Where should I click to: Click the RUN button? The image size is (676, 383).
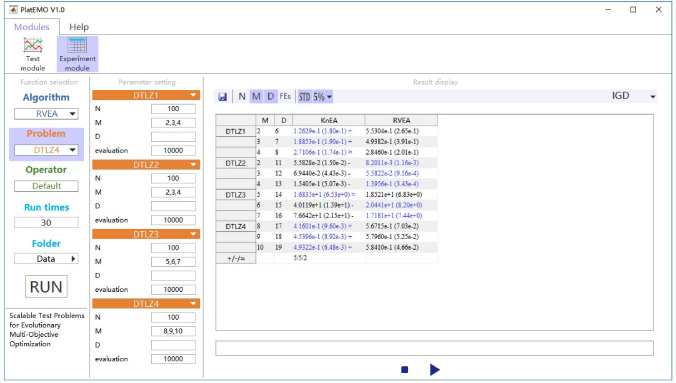(46, 287)
